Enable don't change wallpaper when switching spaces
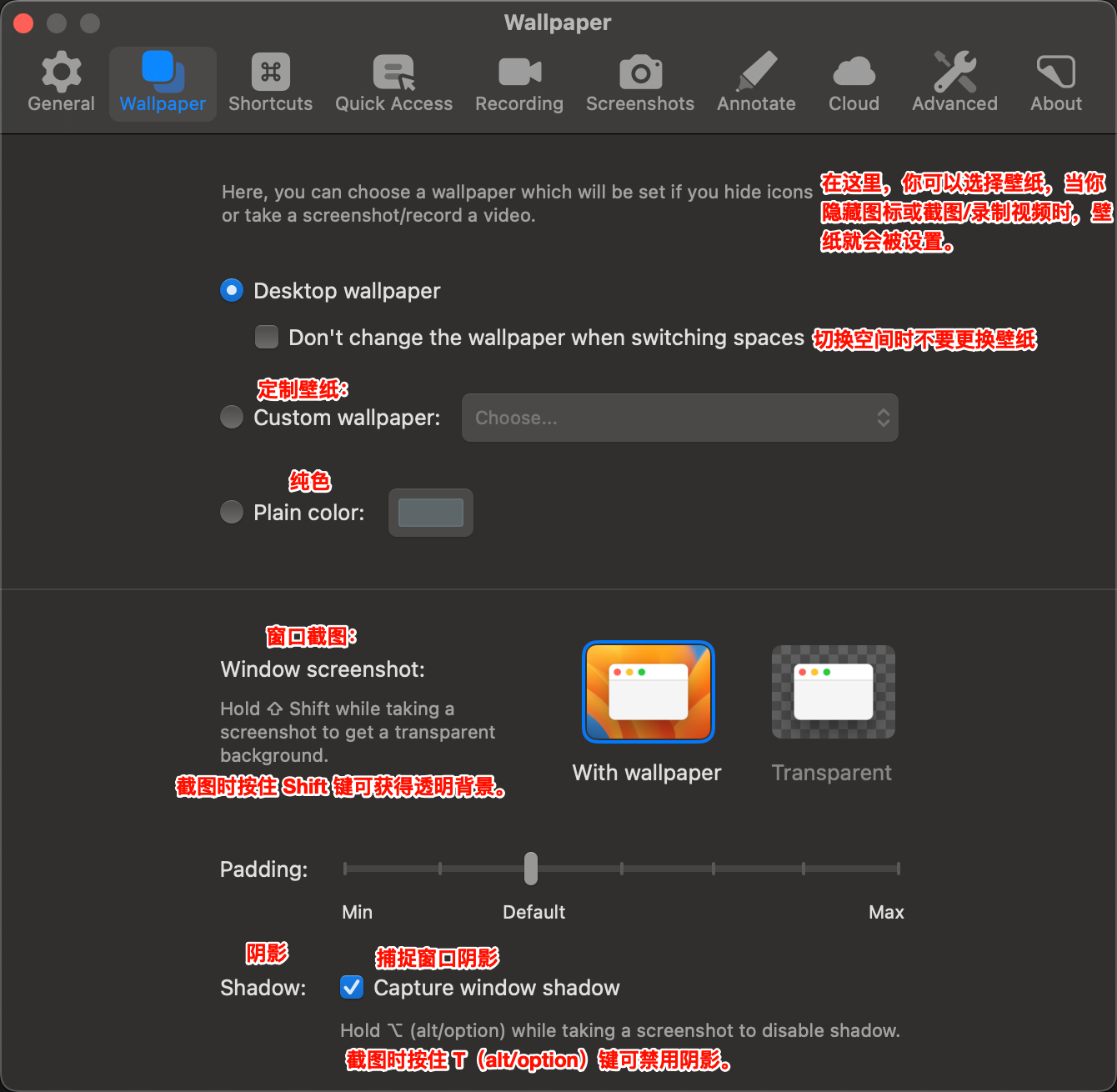The height and width of the screenshot is (1092, 1117). [266, 337]
